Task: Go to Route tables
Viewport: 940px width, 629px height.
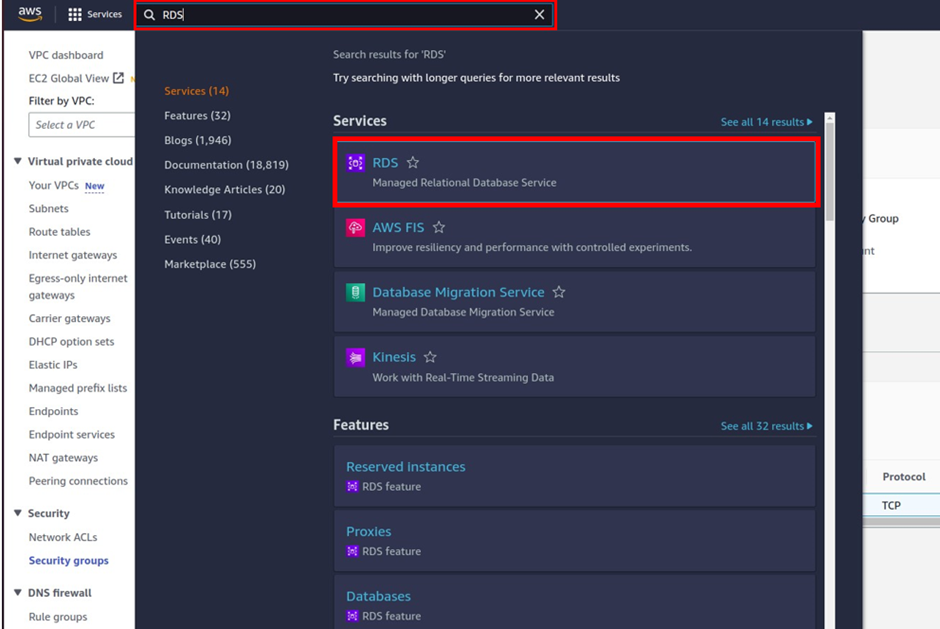Action: click(59, 232)
